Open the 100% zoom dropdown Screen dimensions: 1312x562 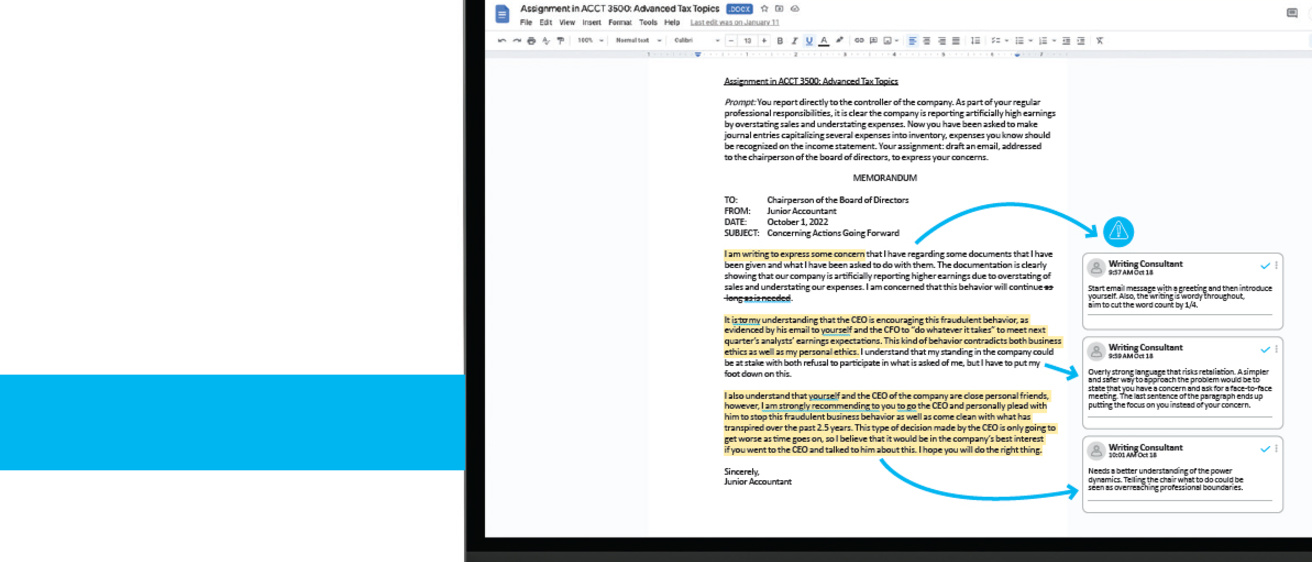click(x=590, y=40)
